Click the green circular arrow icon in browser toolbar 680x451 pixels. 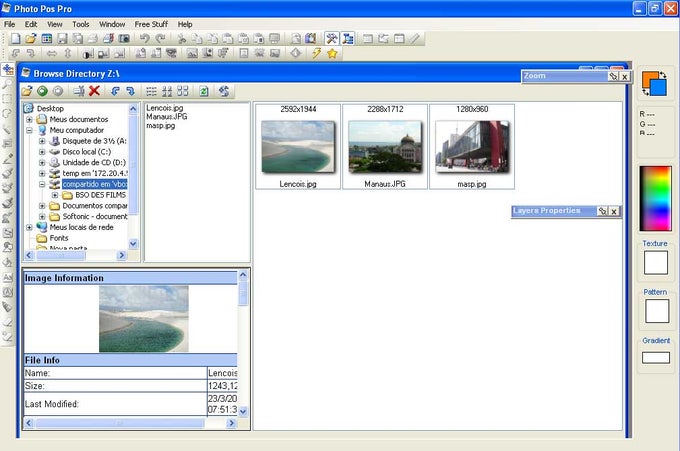click(x=42, y=91)
